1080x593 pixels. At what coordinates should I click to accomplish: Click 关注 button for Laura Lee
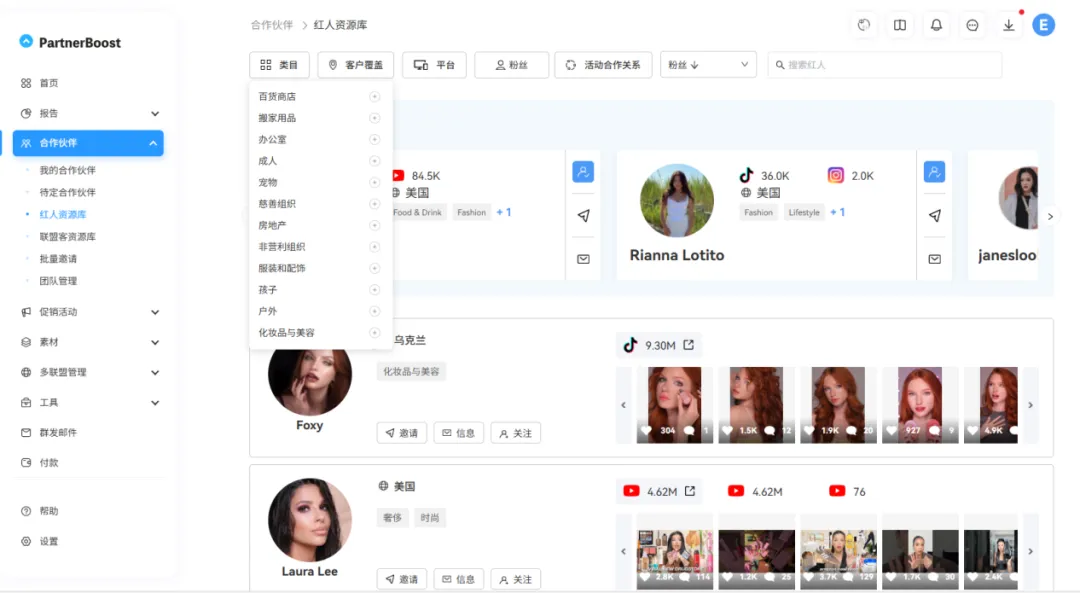(x=516, y=579)
